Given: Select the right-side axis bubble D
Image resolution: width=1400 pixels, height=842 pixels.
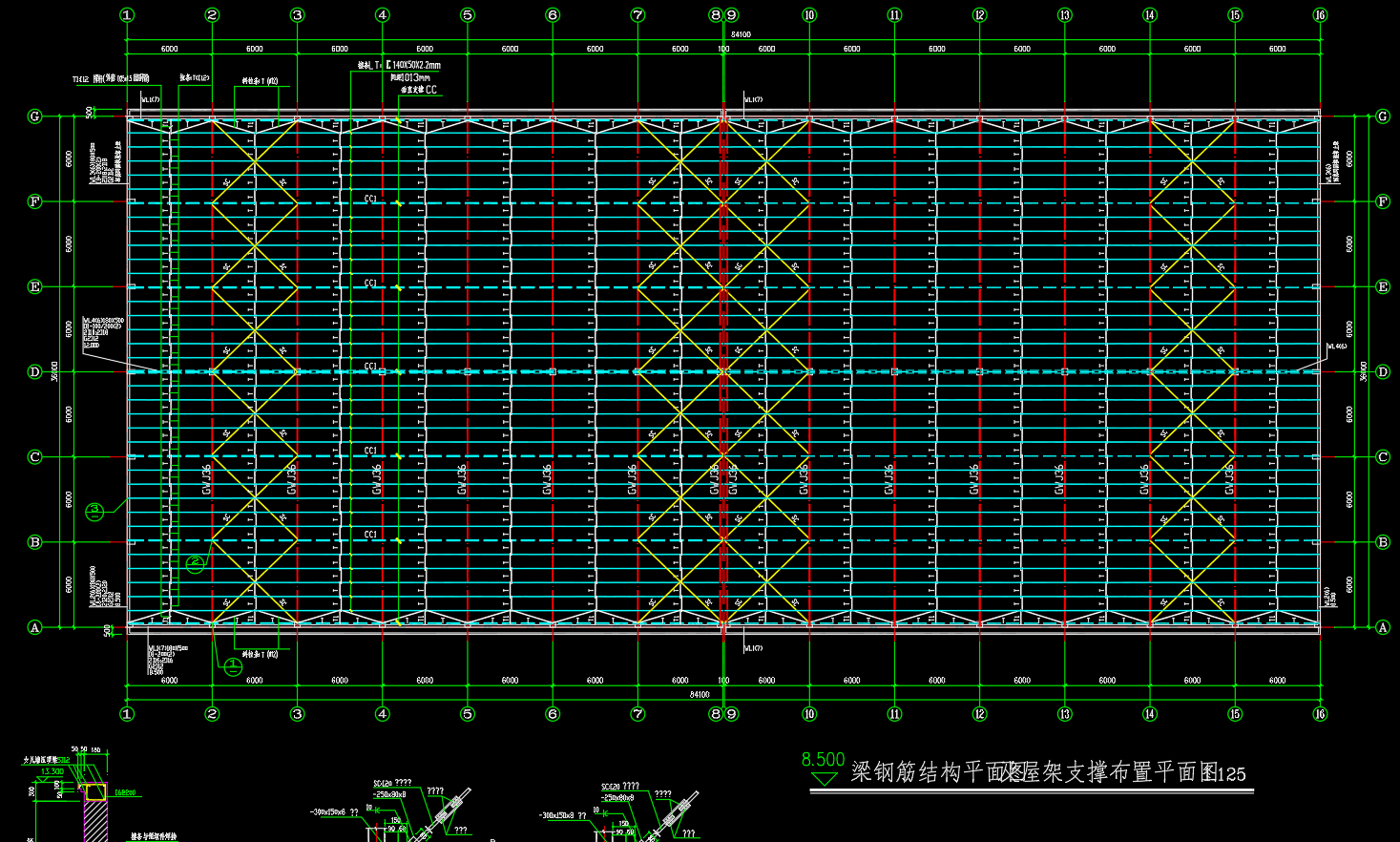Looking at the screenshot, I should click(x=1383, y=372).
